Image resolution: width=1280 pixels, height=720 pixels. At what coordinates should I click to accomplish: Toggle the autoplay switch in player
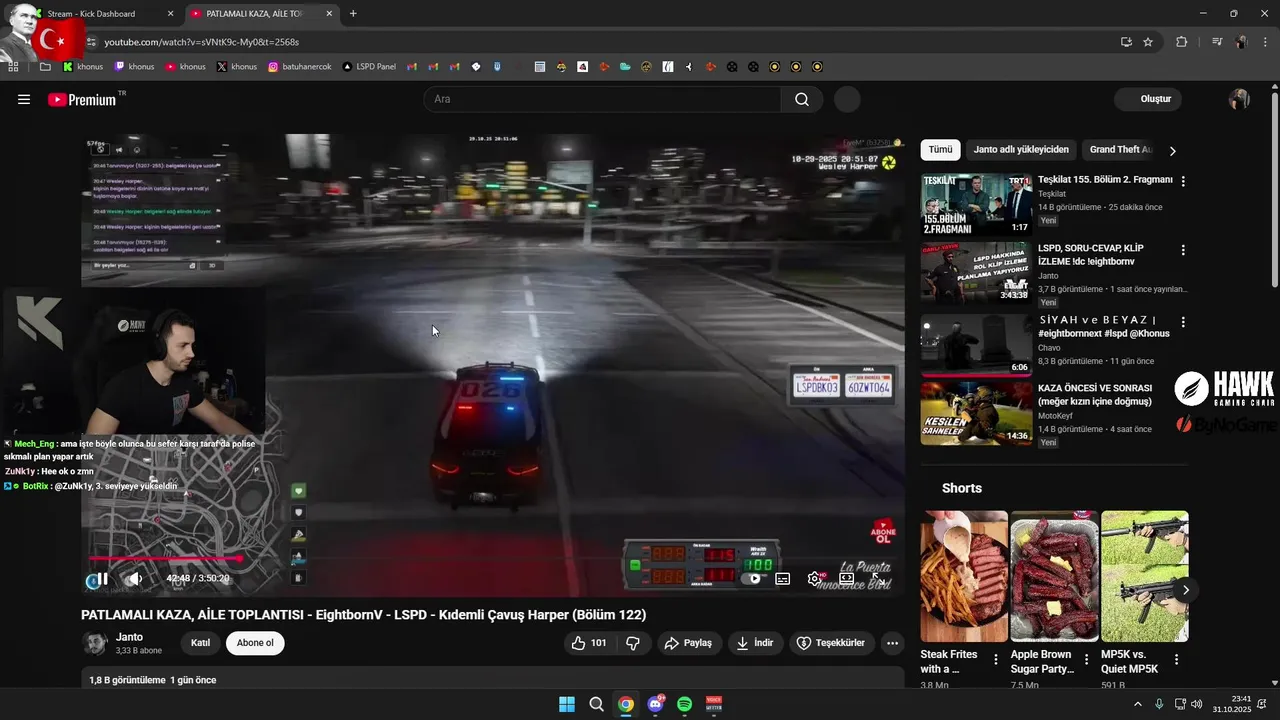[x=752, y=578]
